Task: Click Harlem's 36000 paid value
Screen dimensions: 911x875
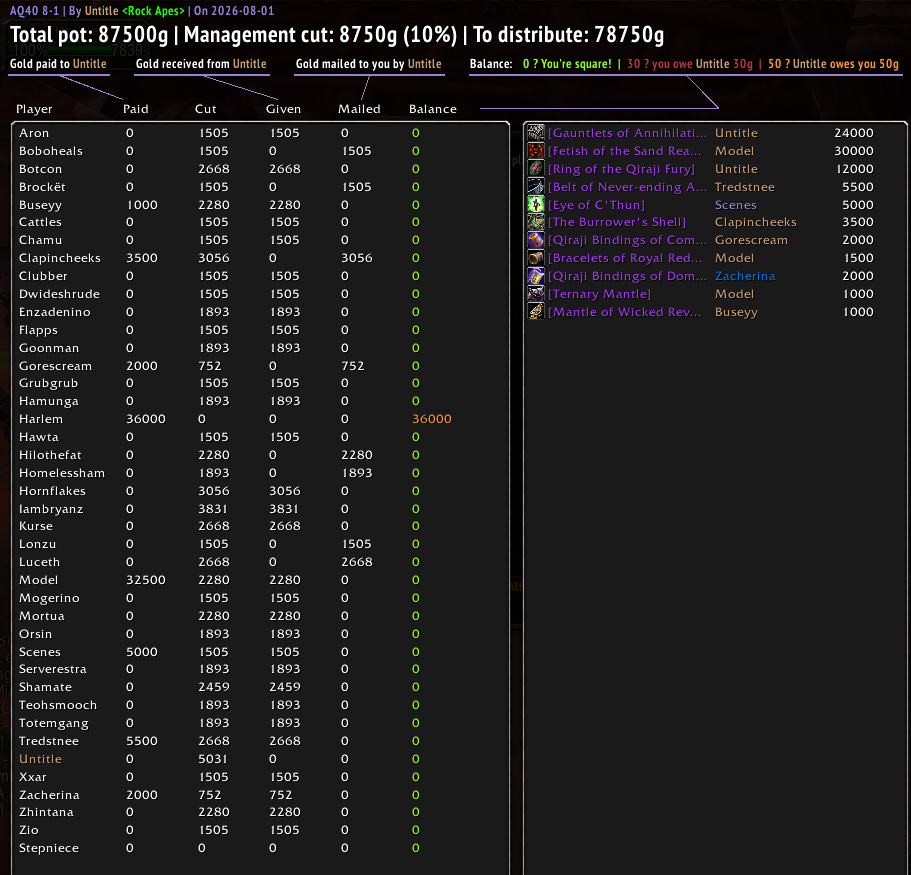Action: tap(146, 419)
